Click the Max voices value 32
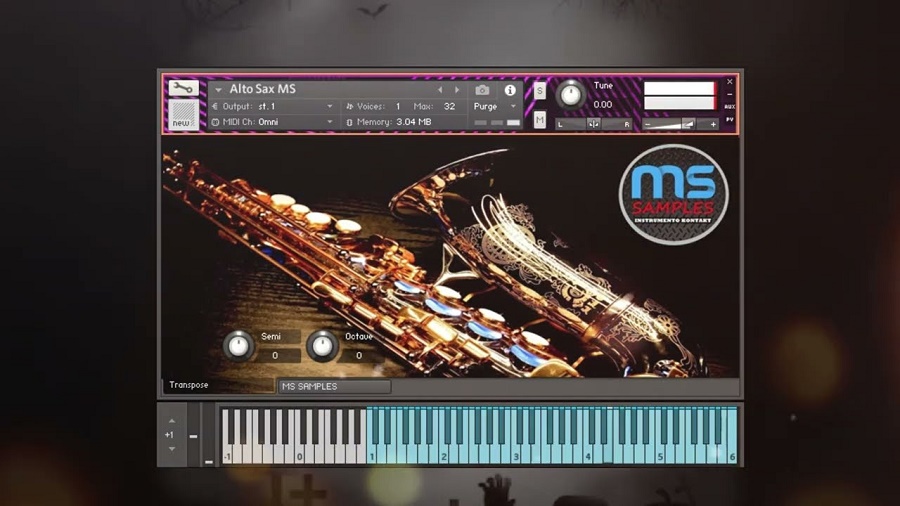 pyautogui.click(x=449, y=106)
